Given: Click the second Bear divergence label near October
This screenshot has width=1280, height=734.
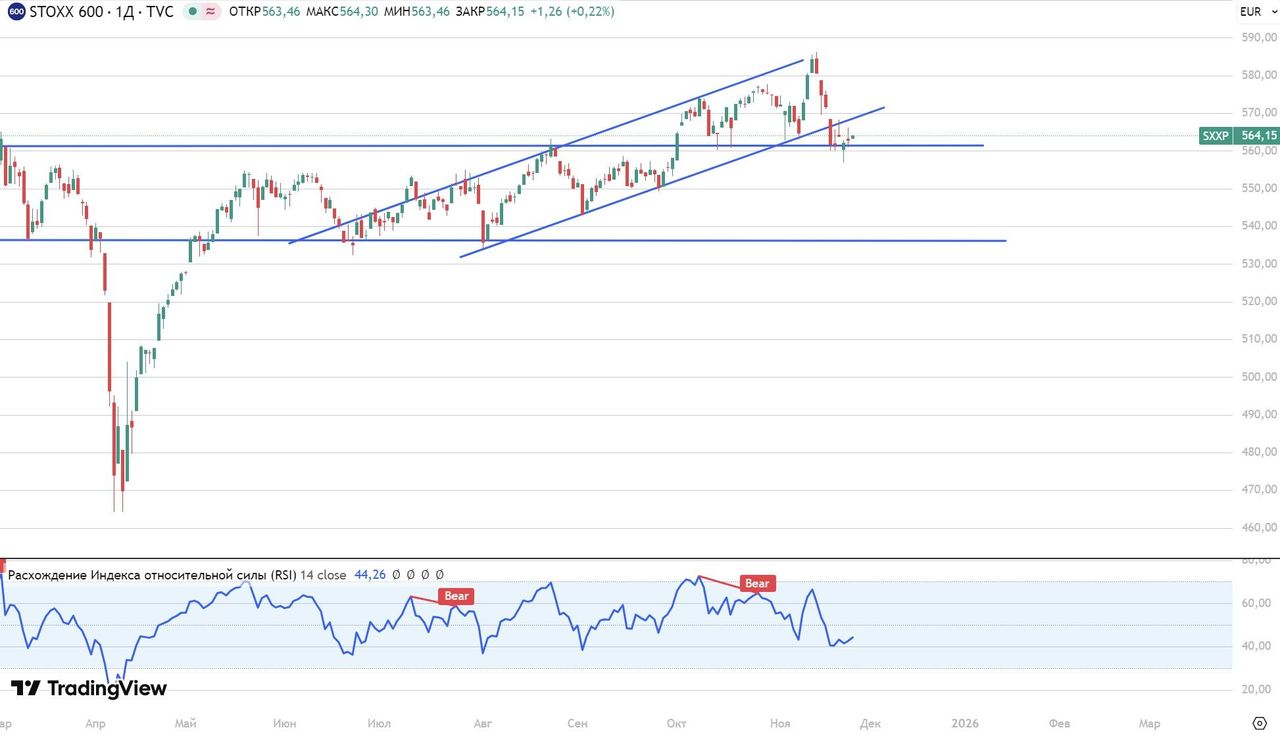Looking at the screenshot, I should [x=757, y=583].
